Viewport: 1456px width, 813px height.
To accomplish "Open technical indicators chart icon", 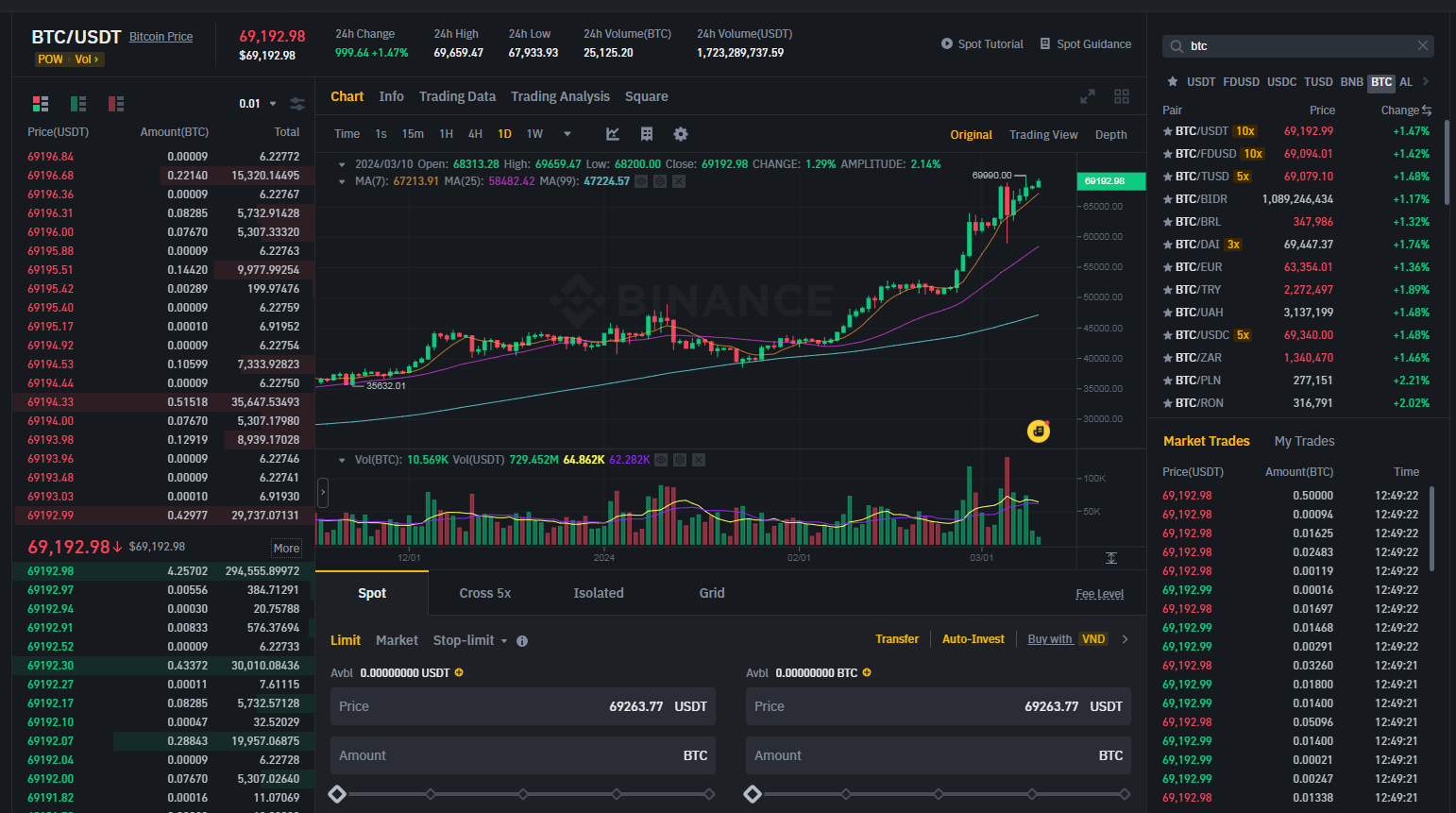I will [613, 134].
